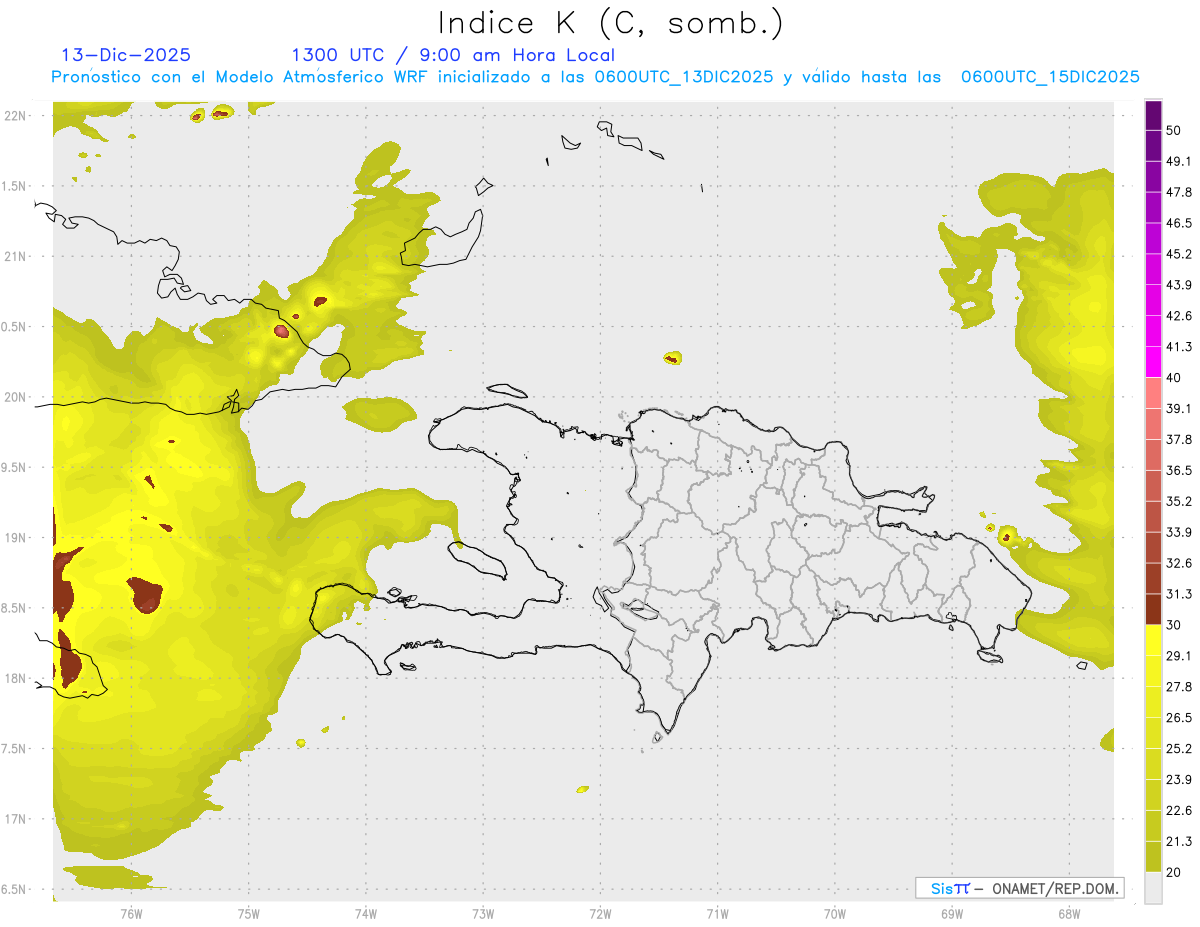
Task: Click the 68W longitude label
Action: (1068, 913)
